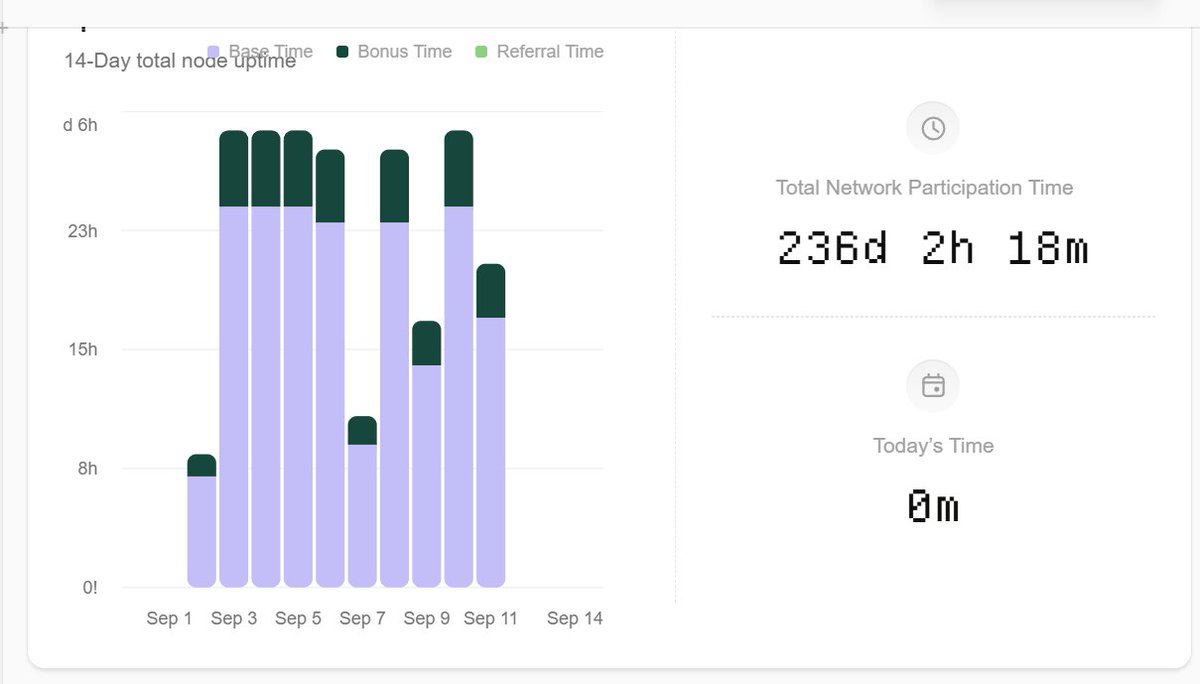Click the clock icon above Total Network Participation Time
The height and width of the screenshot is (684, 1200).
[x=933, y=128]
